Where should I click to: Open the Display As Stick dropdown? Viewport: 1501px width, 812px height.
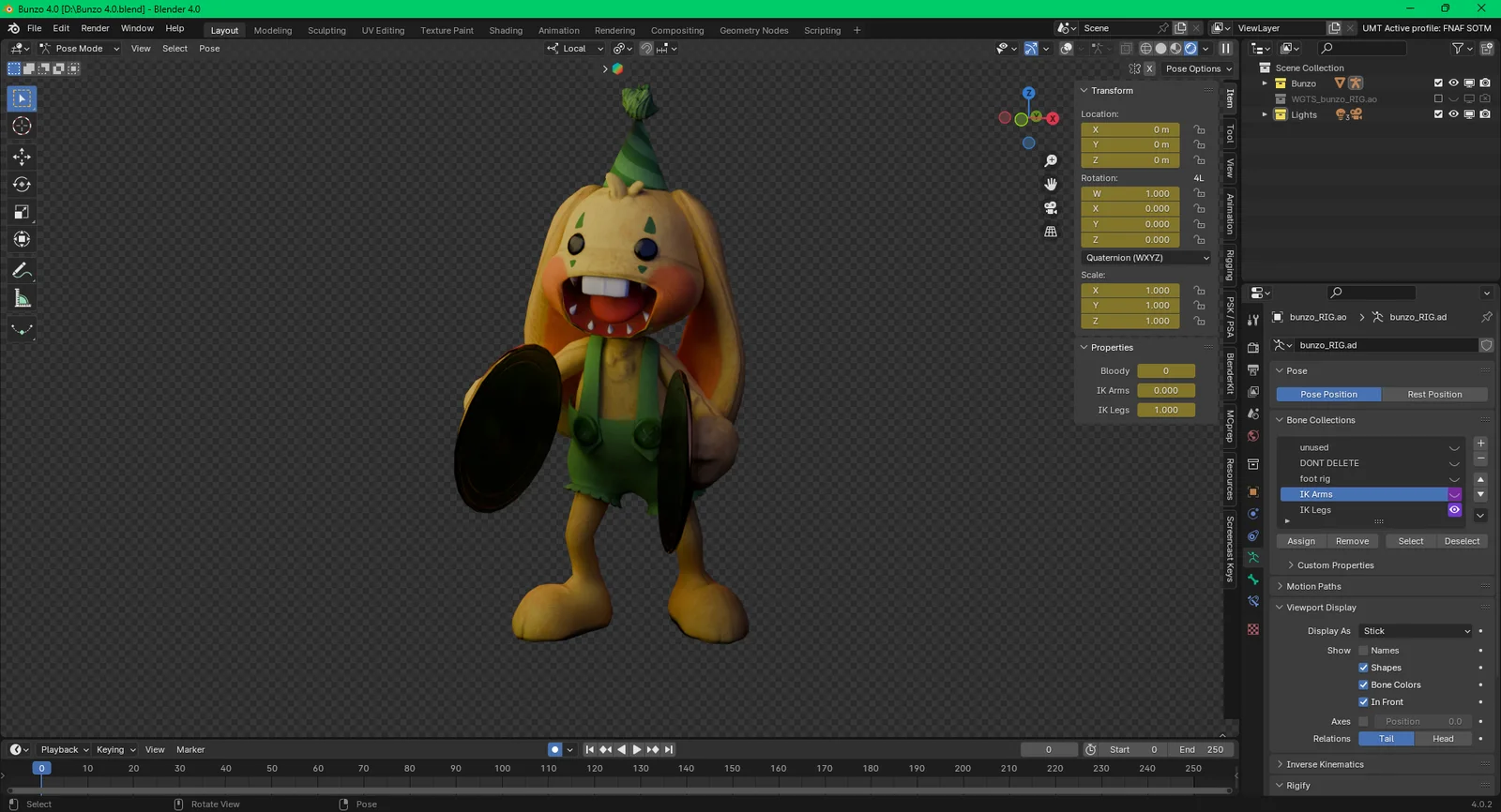coord(1416,631)
